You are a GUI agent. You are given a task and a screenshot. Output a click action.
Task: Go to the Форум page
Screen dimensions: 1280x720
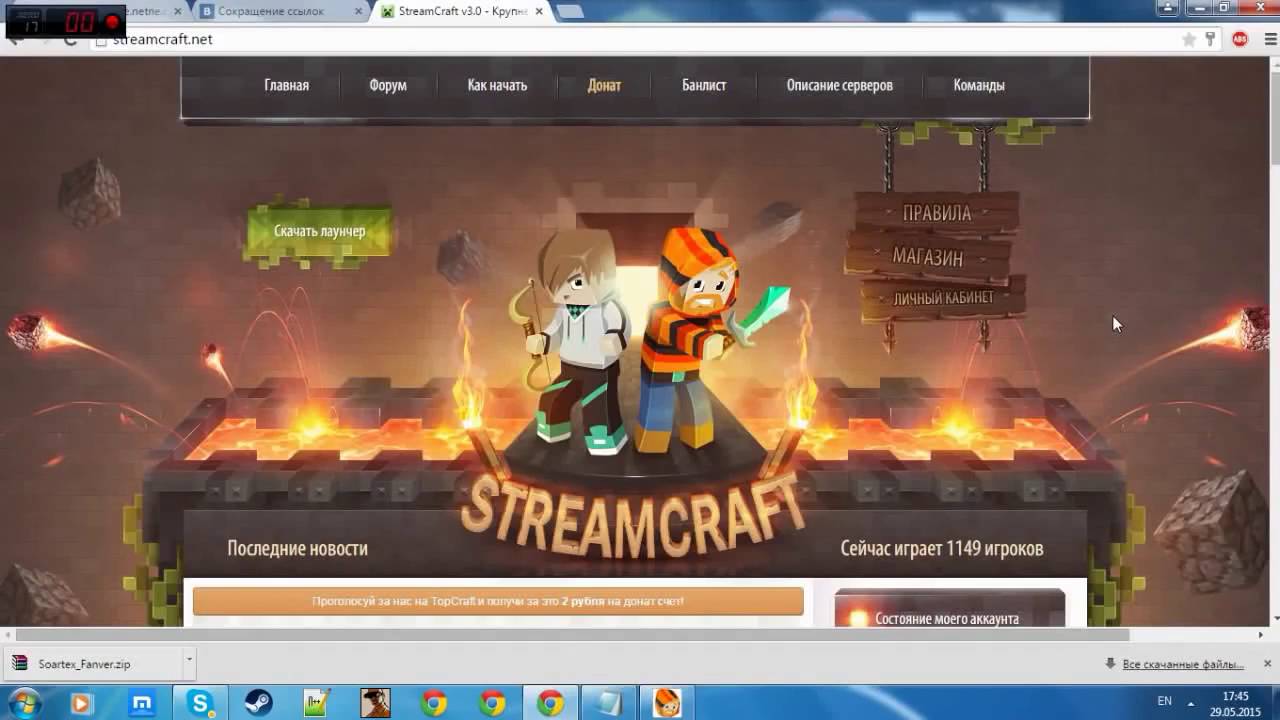point(387,85)
